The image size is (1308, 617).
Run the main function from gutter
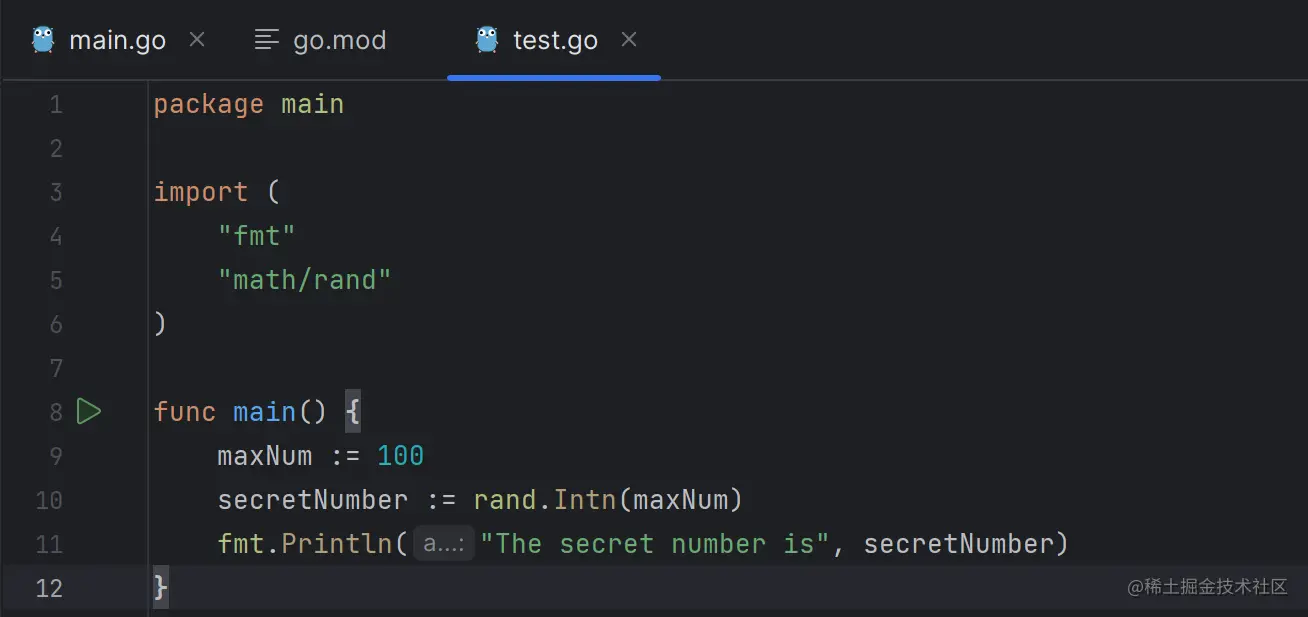point(89,411)
